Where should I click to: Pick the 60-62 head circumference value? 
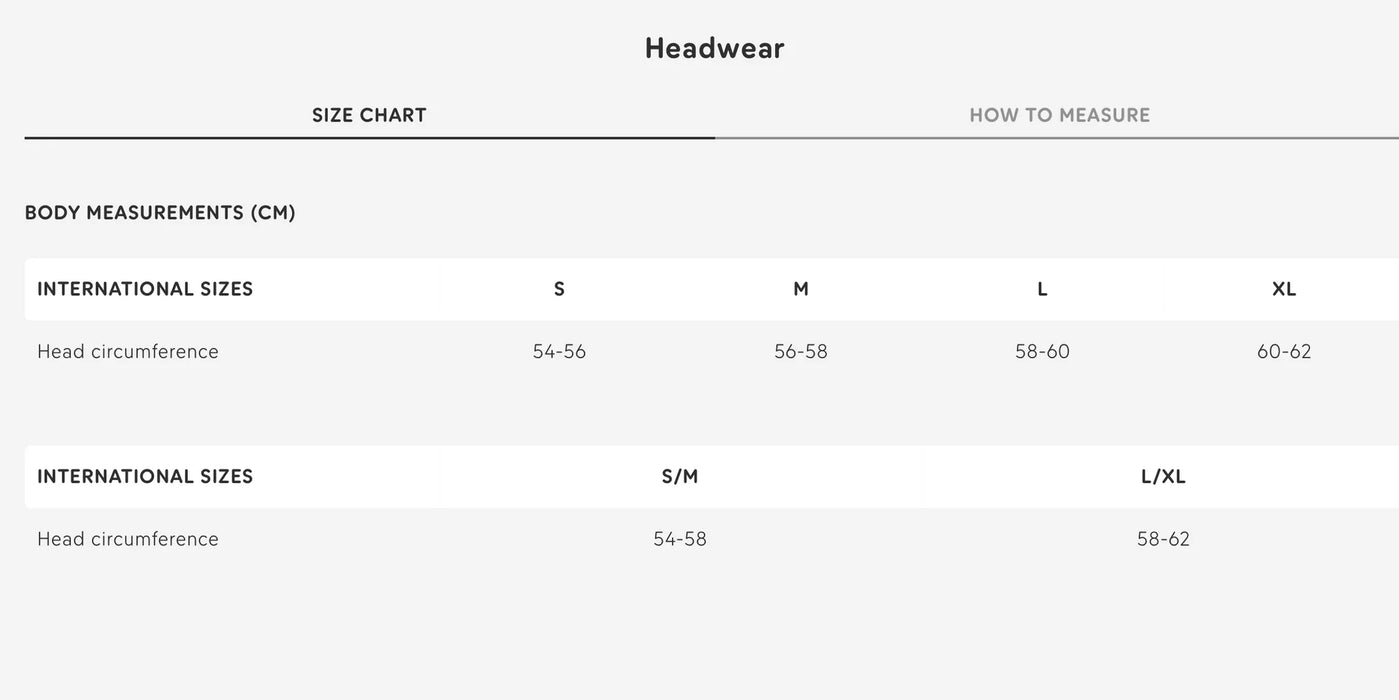tap(1284, 352)
